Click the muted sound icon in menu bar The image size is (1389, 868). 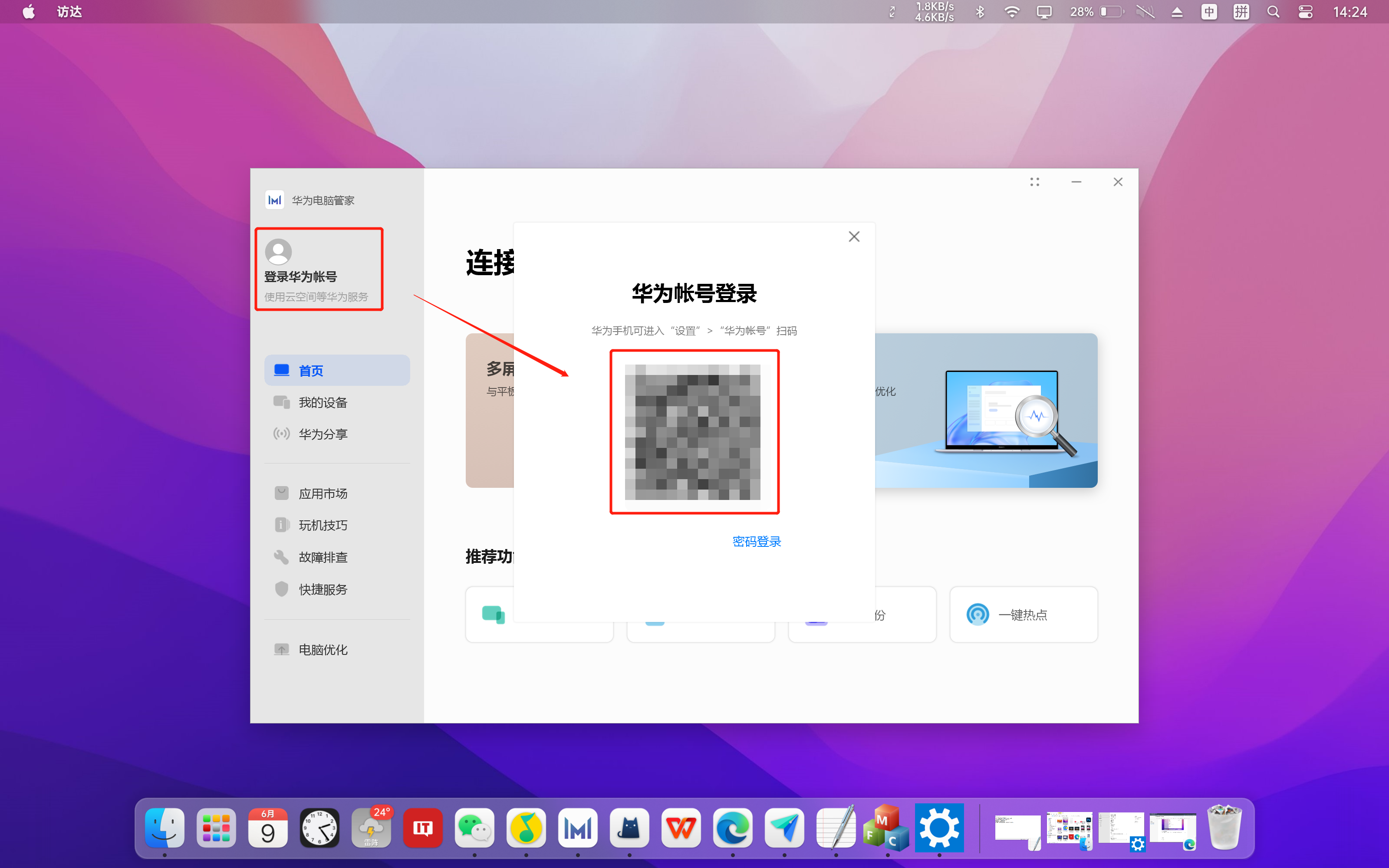(1145, 11)
